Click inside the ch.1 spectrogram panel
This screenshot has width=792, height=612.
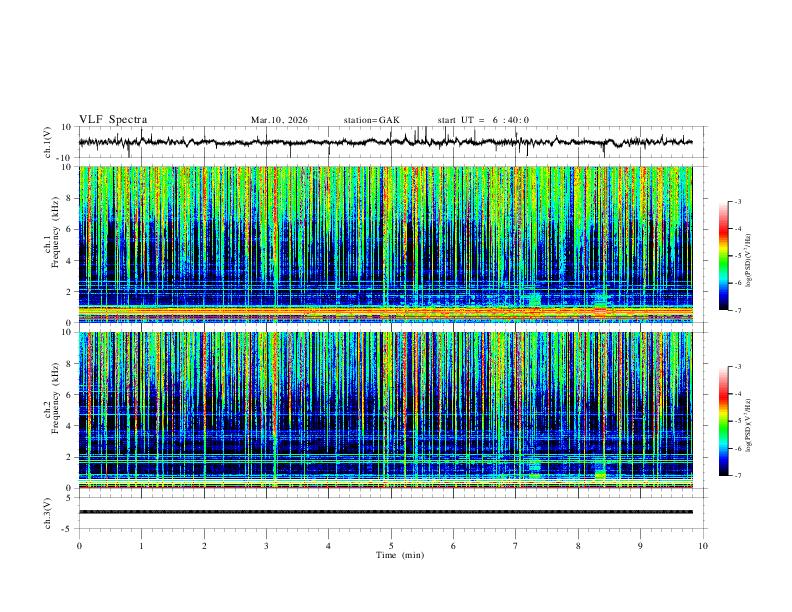click(386, 244)
